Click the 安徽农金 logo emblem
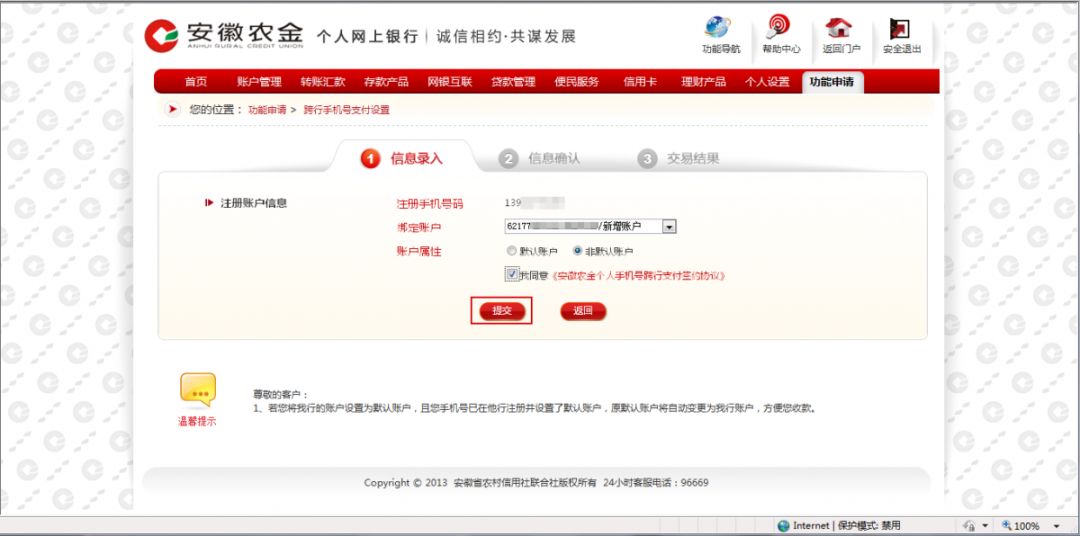Viewport: 1080px width, 536px height. point(161,36)
